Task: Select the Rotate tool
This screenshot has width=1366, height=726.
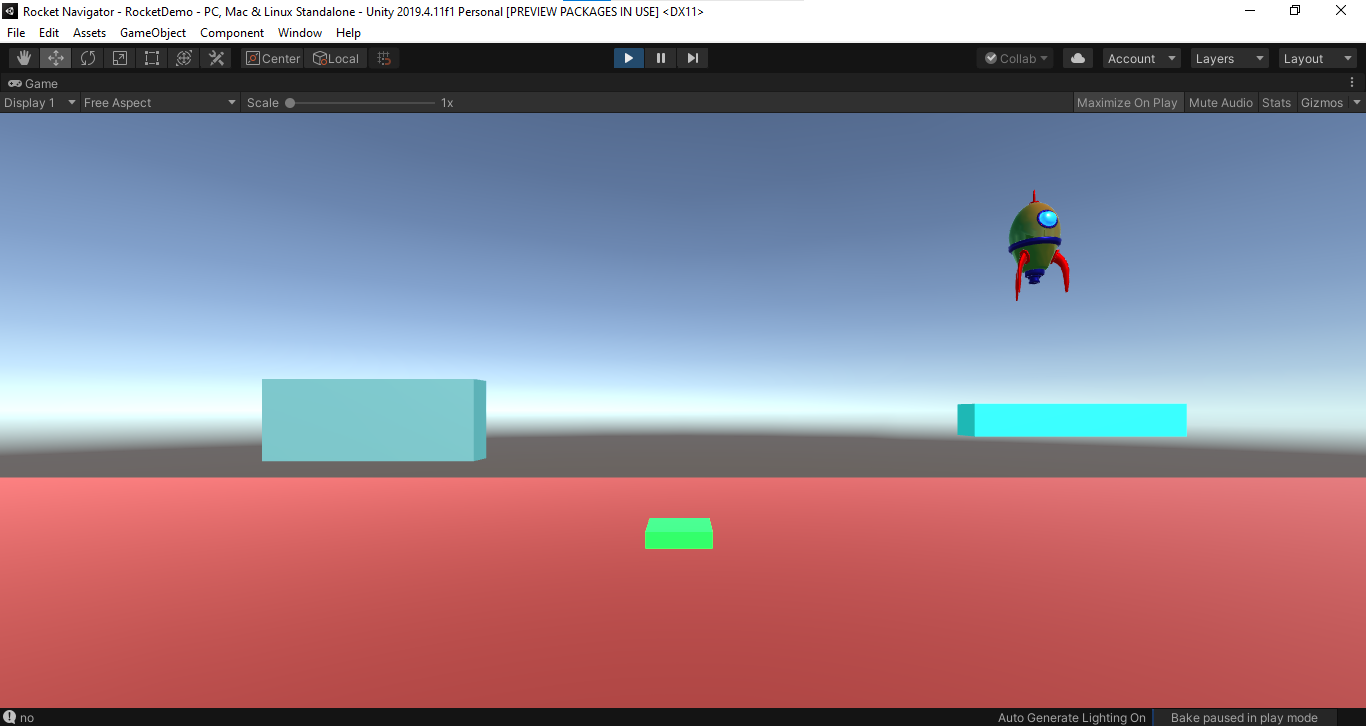Action: [x=88, y=58]
